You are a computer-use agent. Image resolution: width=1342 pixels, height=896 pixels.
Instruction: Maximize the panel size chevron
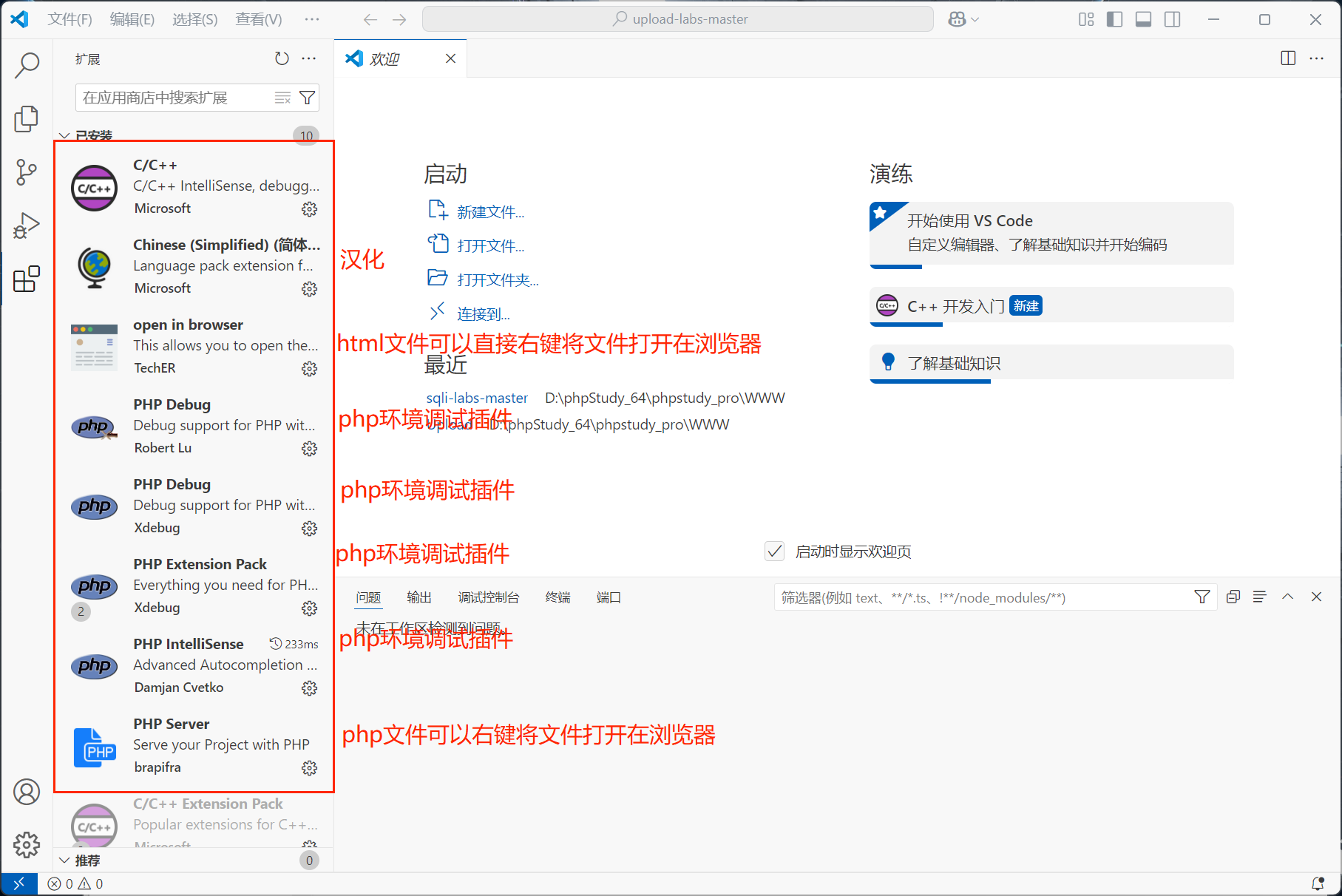click(1288, 597)
